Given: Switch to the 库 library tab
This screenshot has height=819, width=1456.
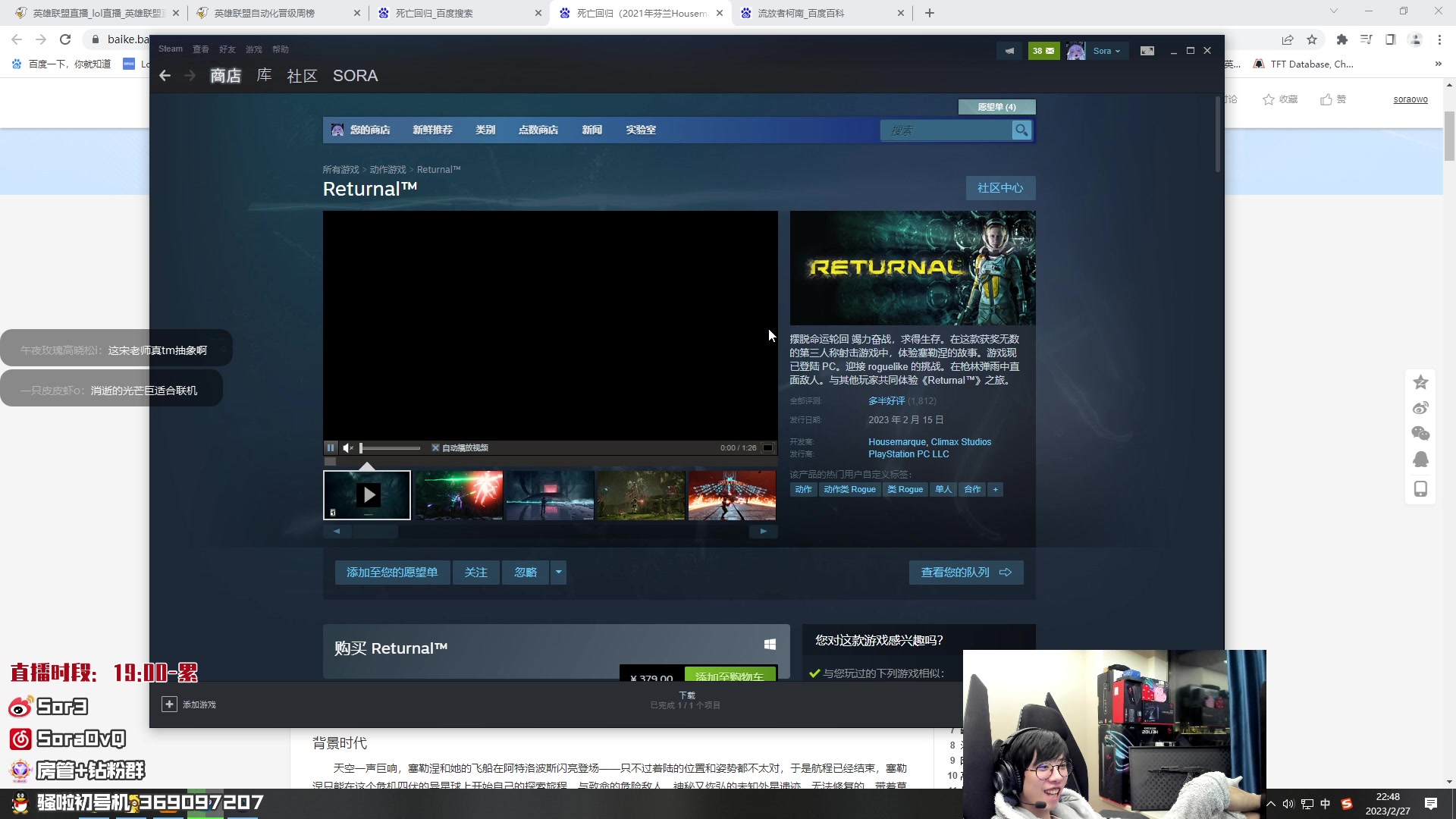Looking at the screenshot, I should coord(264,76).
